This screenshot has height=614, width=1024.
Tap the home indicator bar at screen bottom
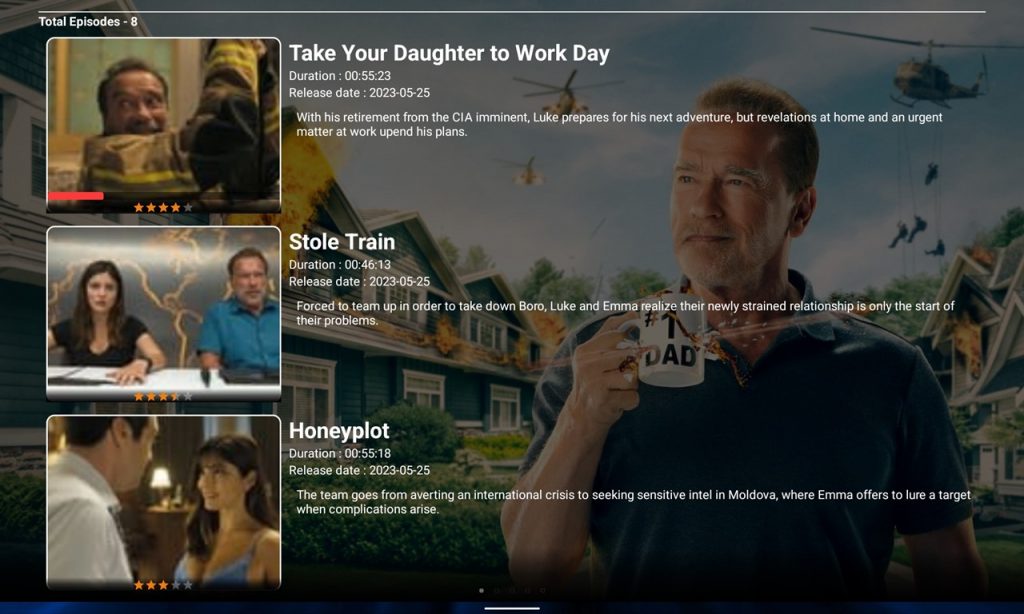512,607
